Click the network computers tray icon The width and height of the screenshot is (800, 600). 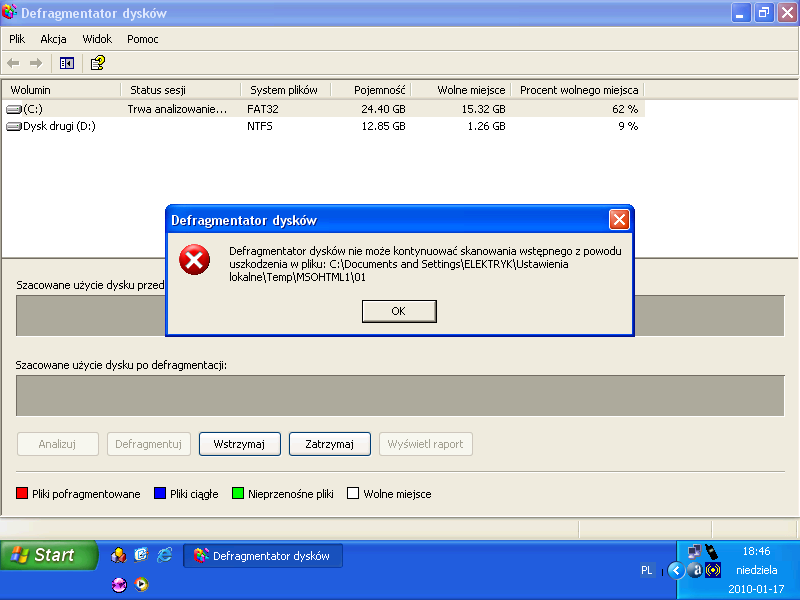coord(694,552)
